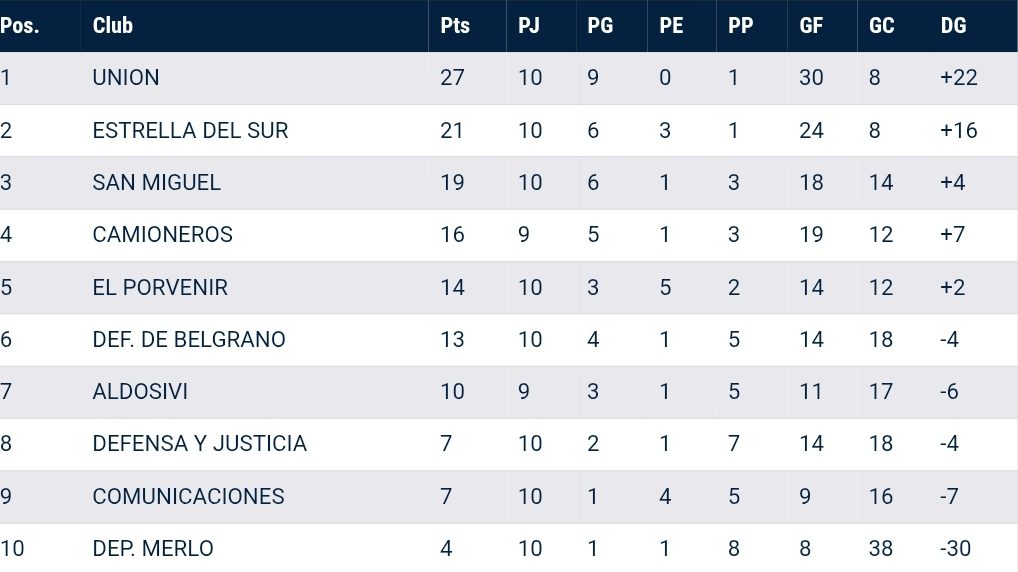Open the ALDOSIVI club row
Image resolution: width=1018 pixels, height=572 pixels.
[x=140, y=392]
